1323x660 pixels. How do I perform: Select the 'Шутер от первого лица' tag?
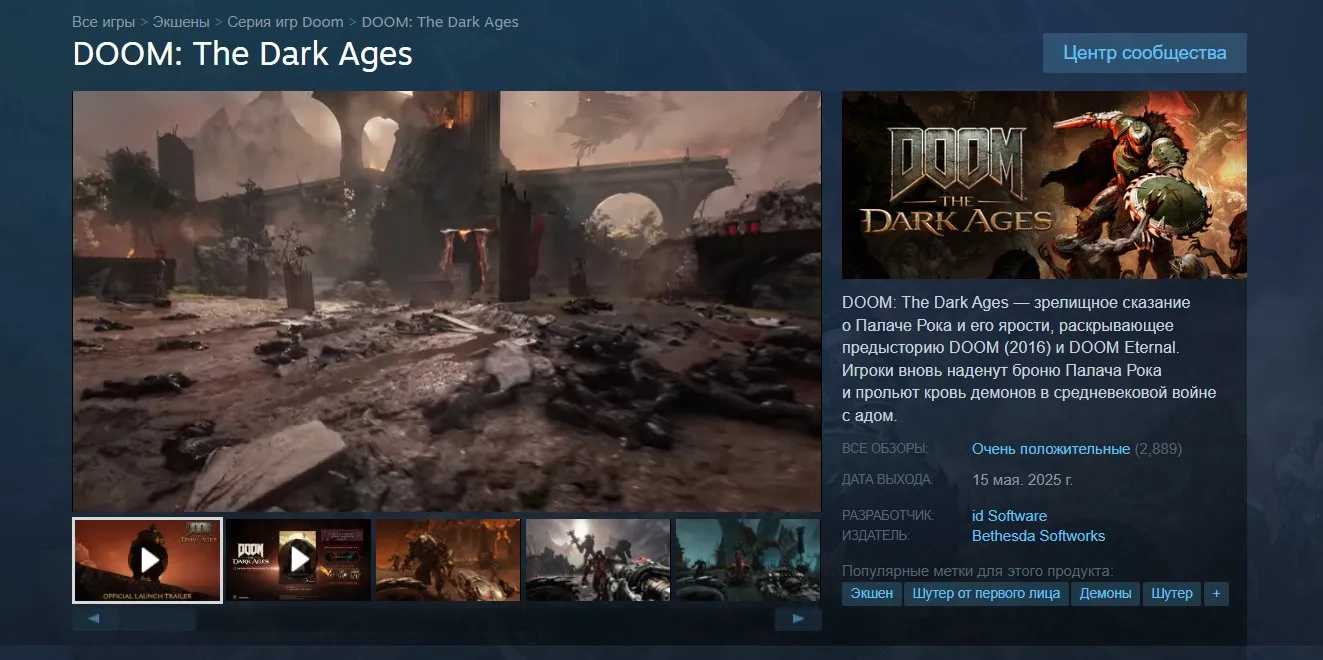pos(986,593)
